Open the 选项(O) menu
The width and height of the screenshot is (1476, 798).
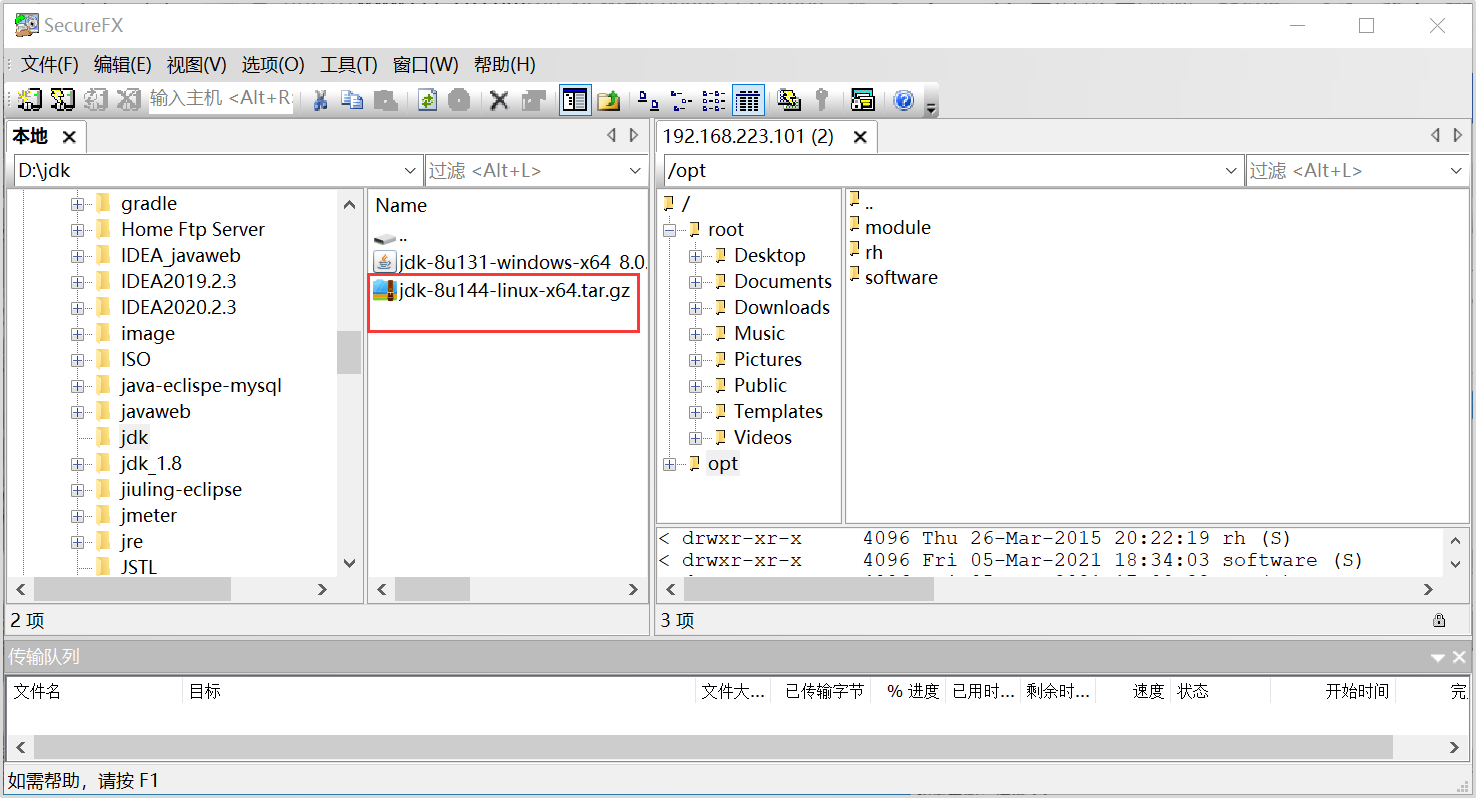(x=273, y=65)
